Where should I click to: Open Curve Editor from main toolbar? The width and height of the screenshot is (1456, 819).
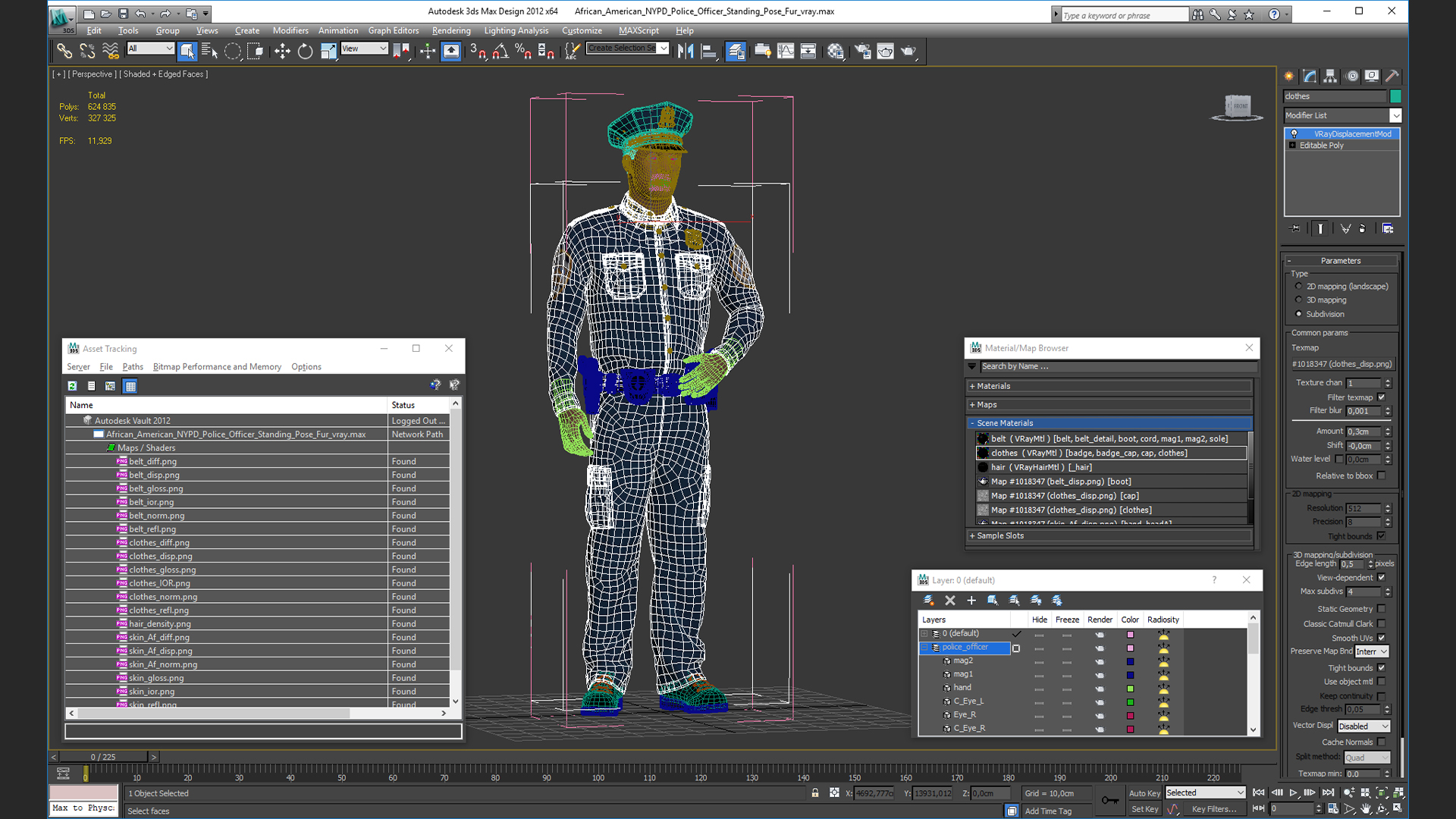click(x=786, y=51)
